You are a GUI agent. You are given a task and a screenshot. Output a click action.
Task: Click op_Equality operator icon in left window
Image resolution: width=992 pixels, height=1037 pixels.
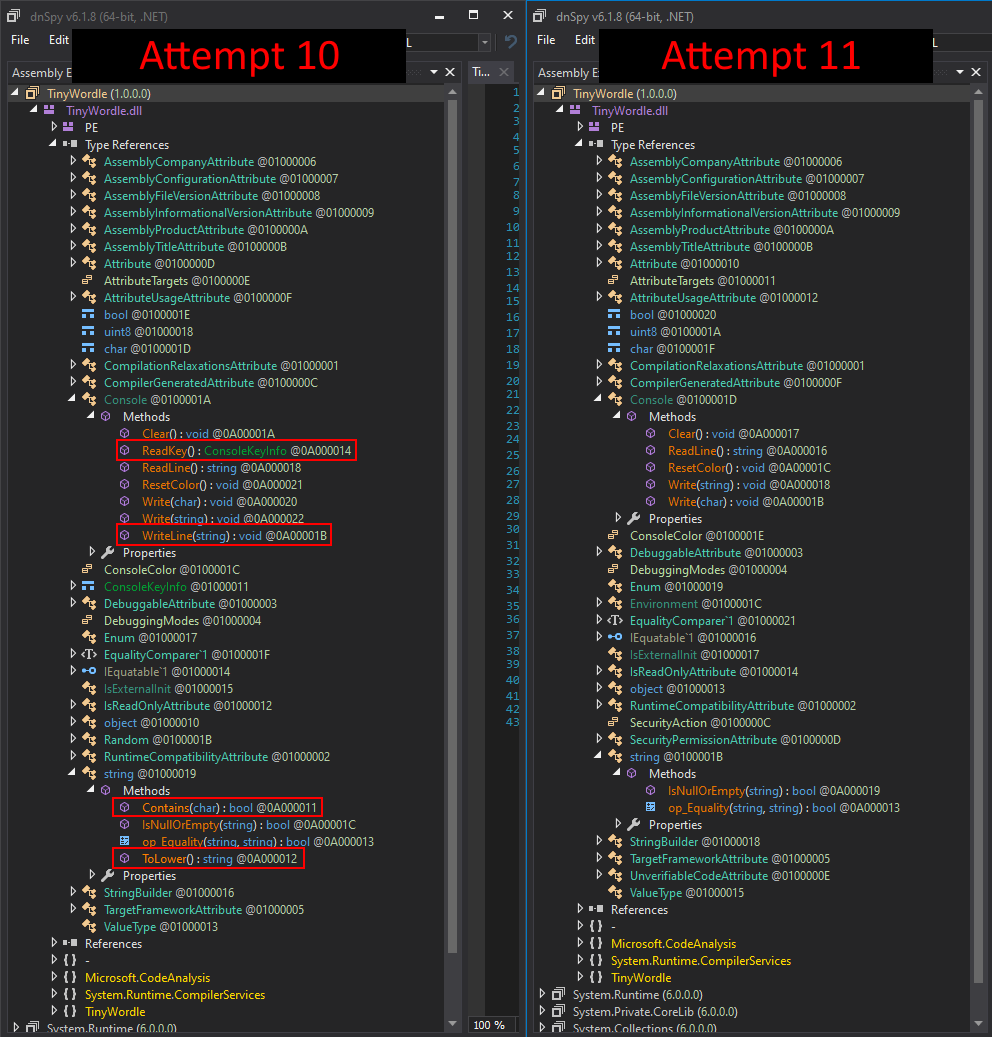124,841
